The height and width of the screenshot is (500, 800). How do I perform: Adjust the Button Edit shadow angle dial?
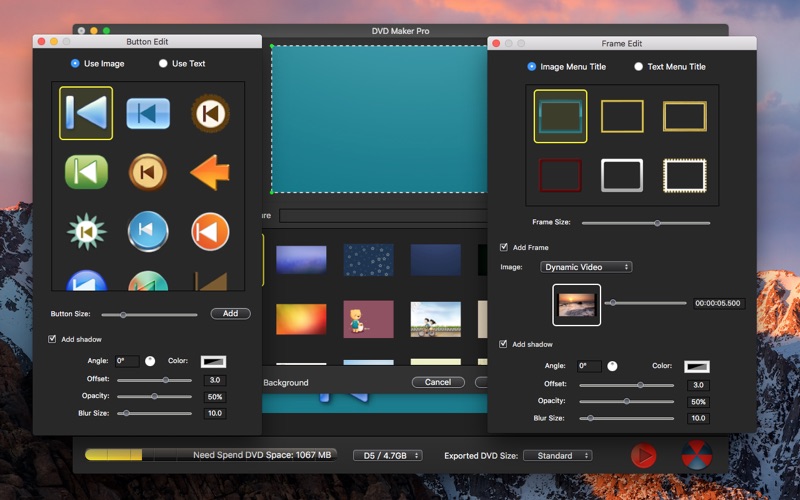(x=150, y=361)
